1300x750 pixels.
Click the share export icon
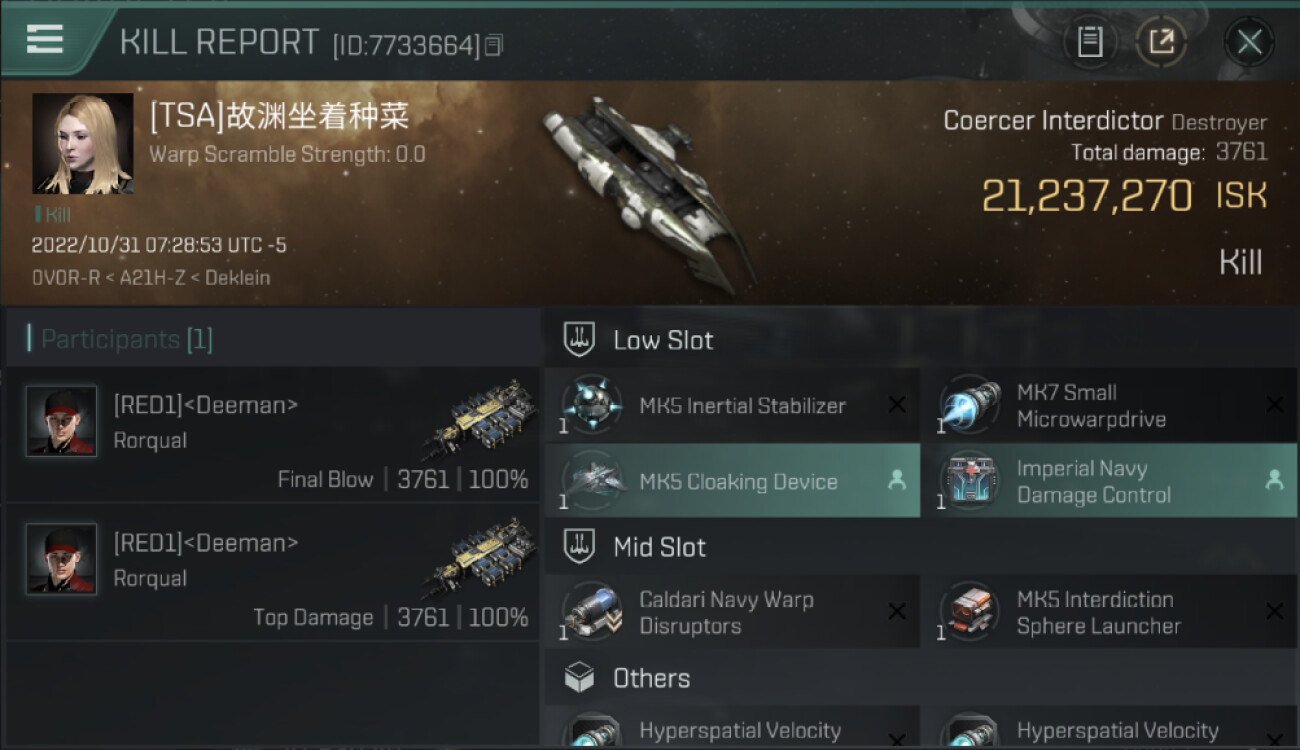(x=1161, y=42)
